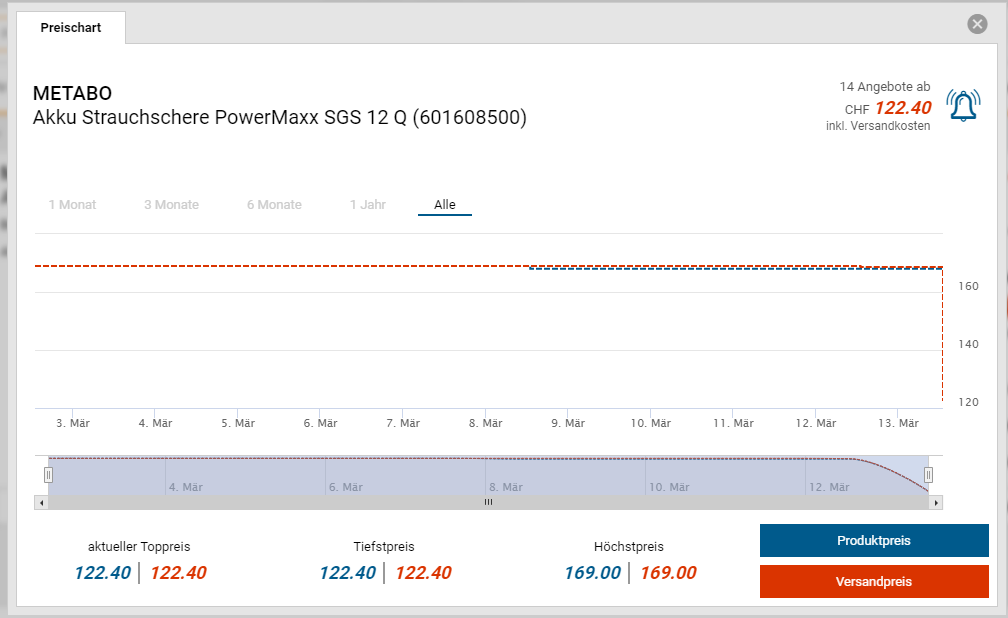
Task: Click the Akku Strauchschere PowerMaxx product title
Action: (280, 118)
